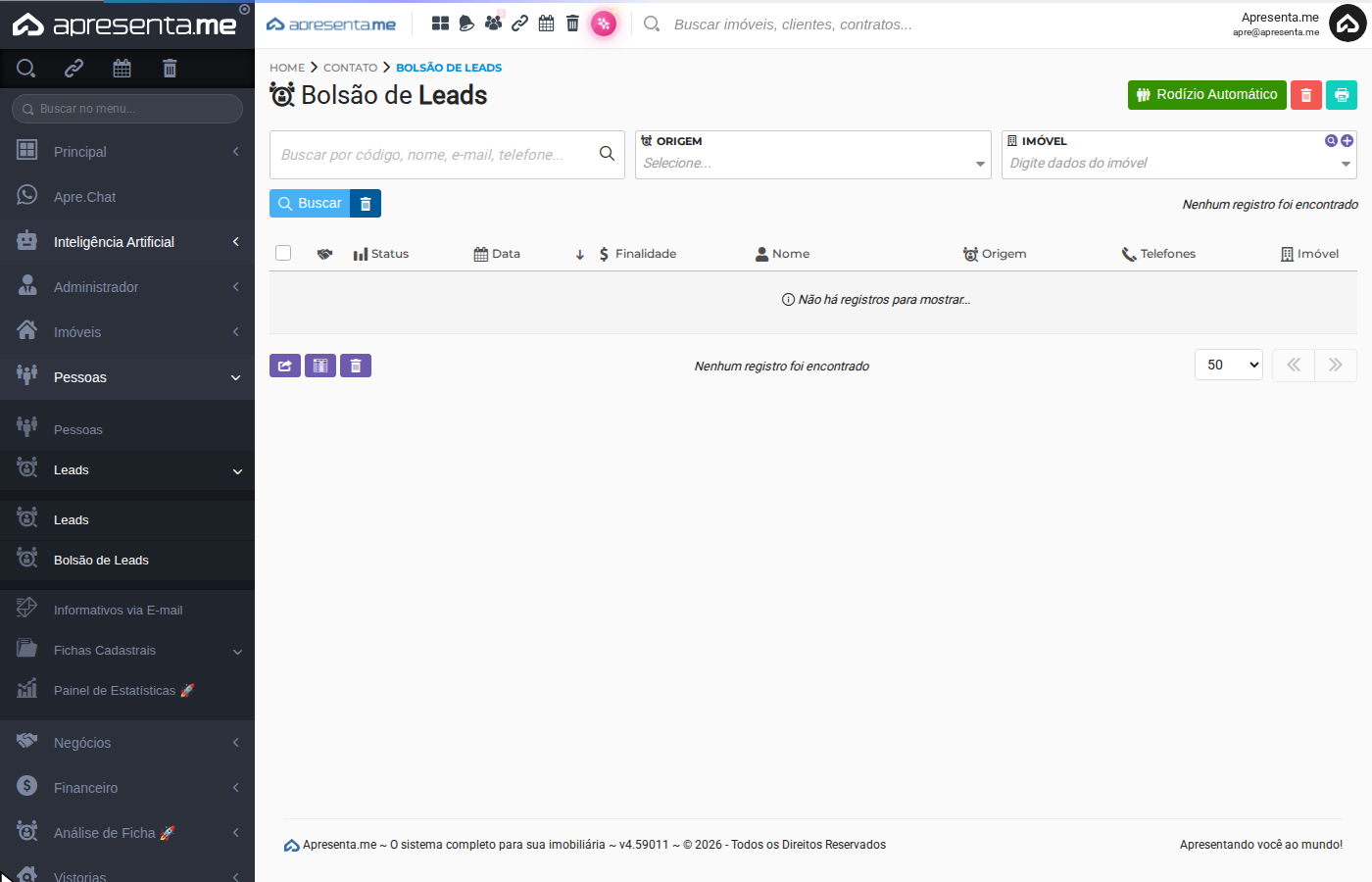Click the next page double-arrow button
Image resolution: width=1372 pixels, height=882 pixels.
click(1336, 365)
